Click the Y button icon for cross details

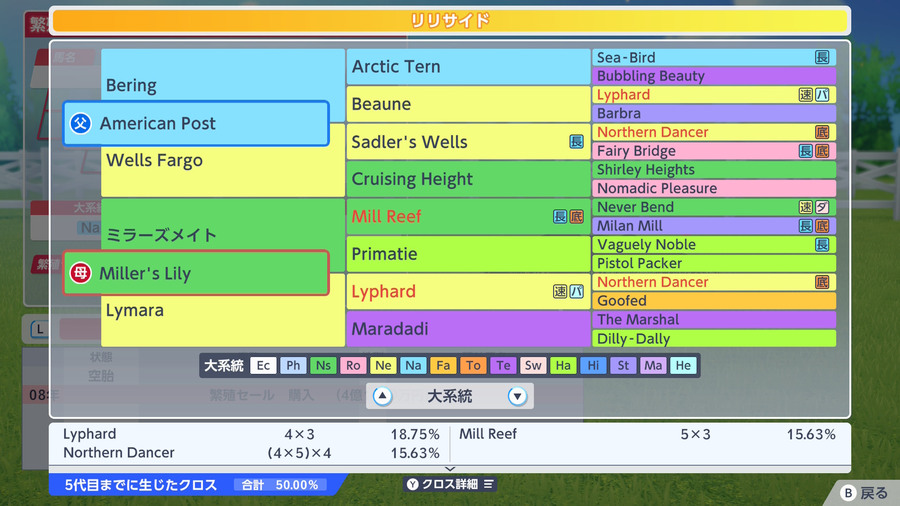(412, 484)
